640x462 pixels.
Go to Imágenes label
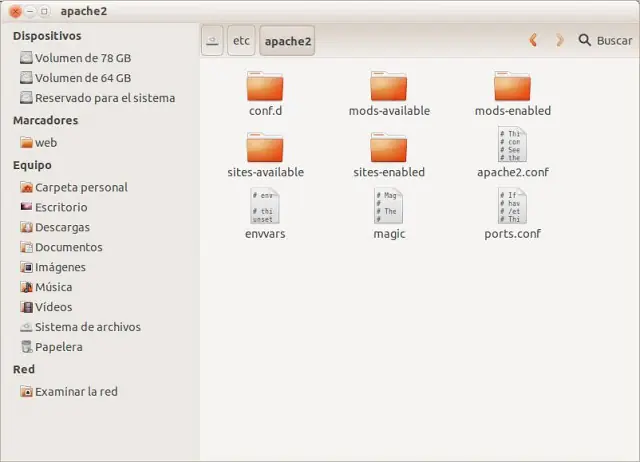[60, 267]
